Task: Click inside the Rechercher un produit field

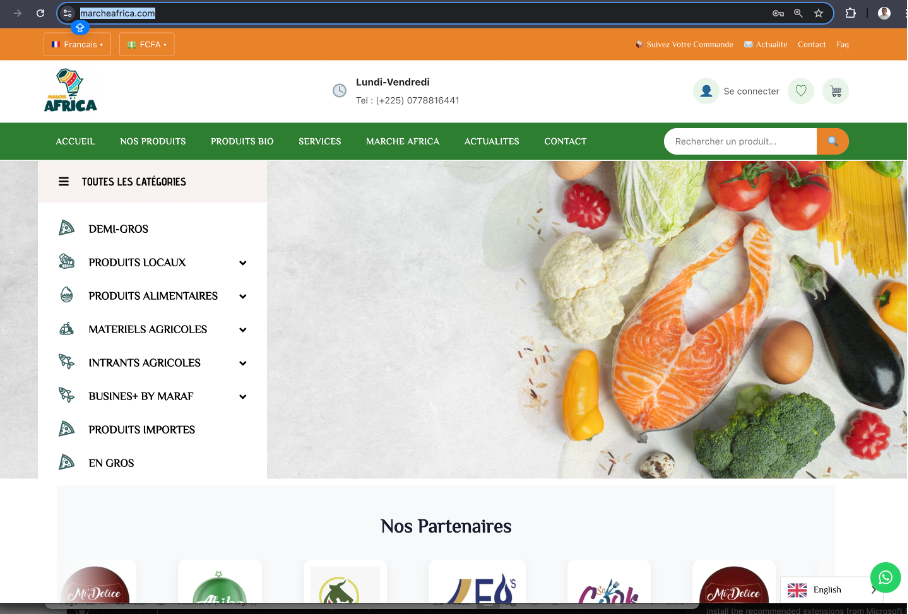Action: point(740,141)
